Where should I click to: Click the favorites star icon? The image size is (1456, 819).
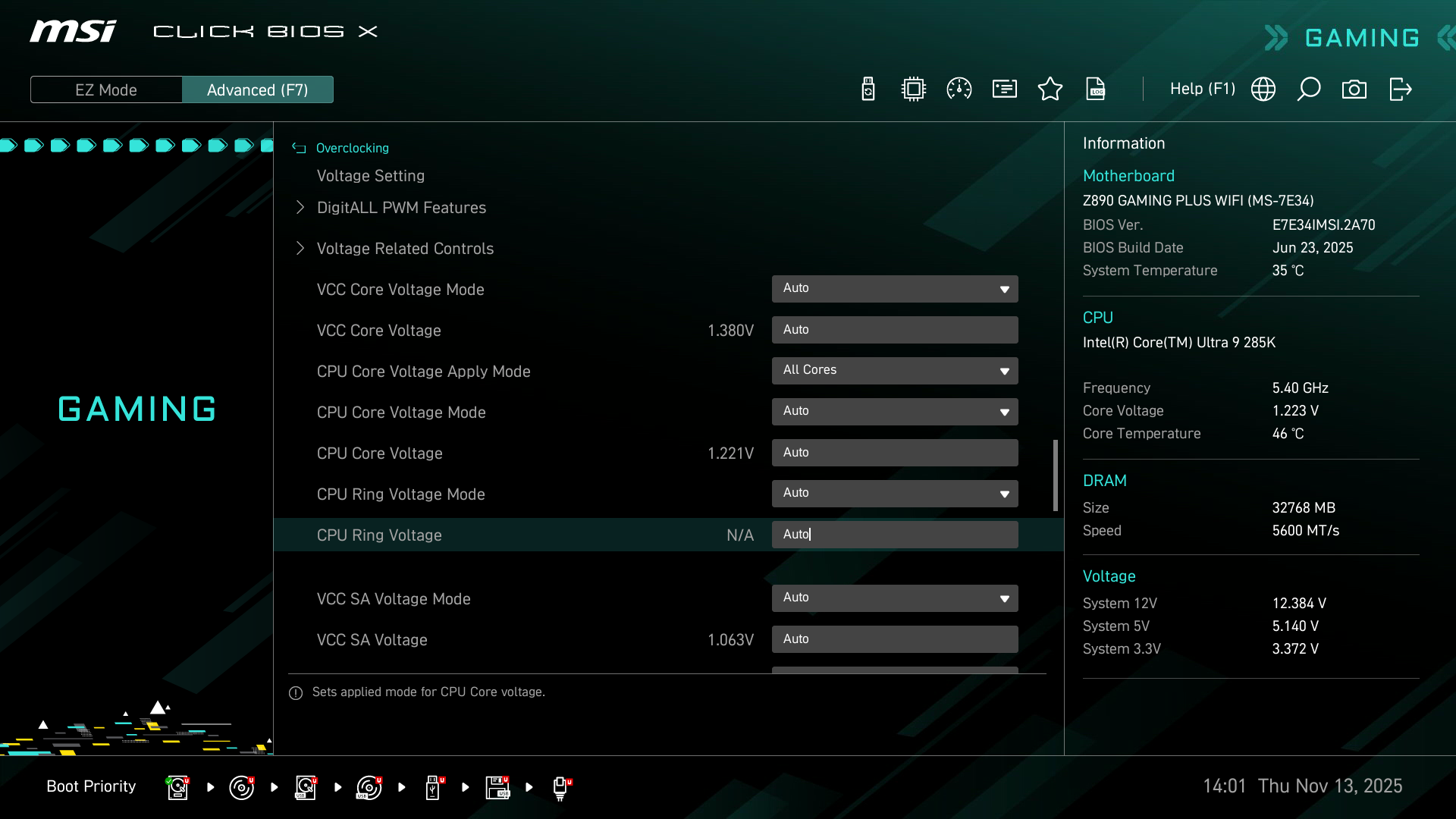(1050, 89)
